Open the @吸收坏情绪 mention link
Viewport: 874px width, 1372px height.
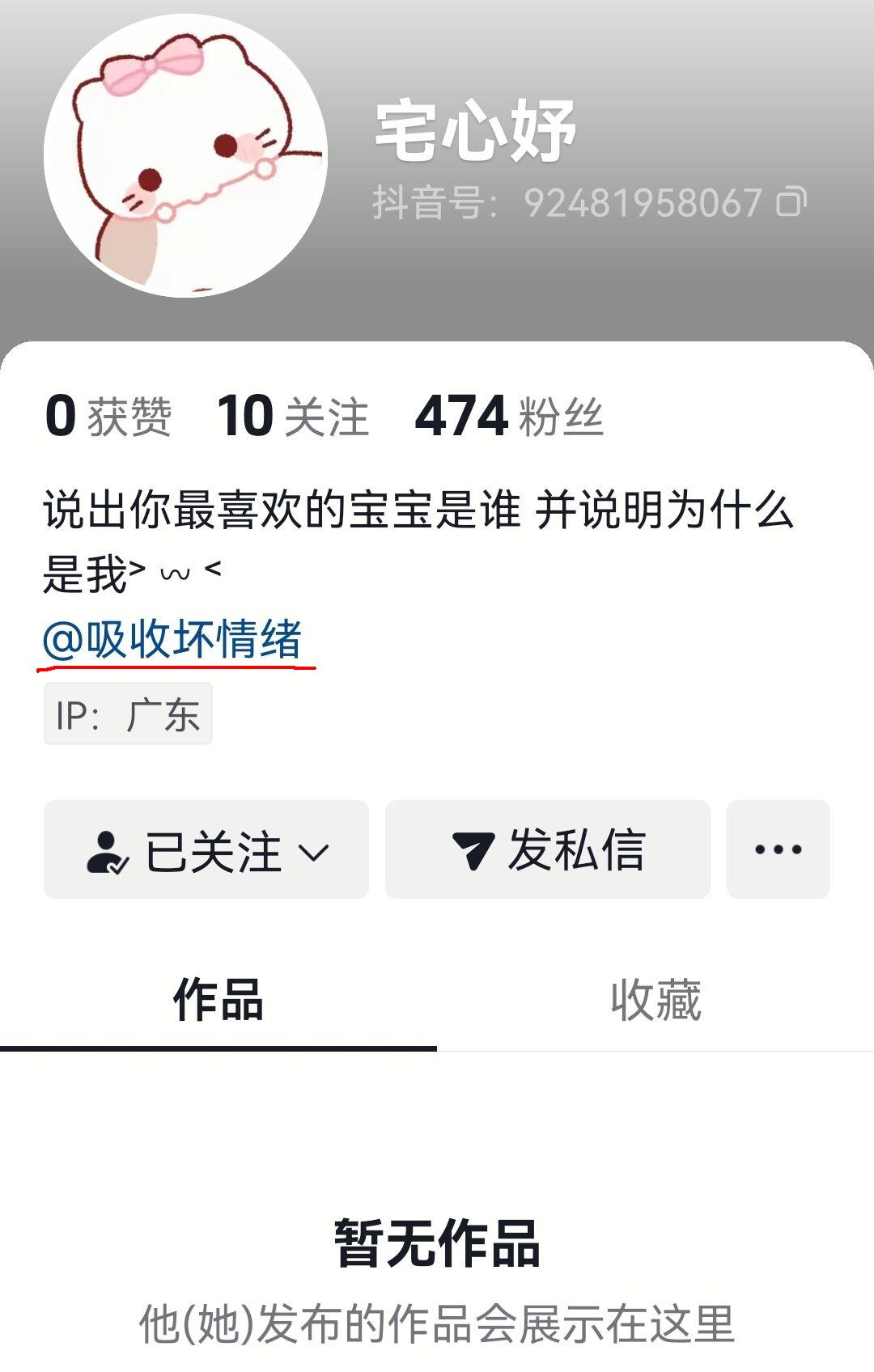click(x=172, y=639)
